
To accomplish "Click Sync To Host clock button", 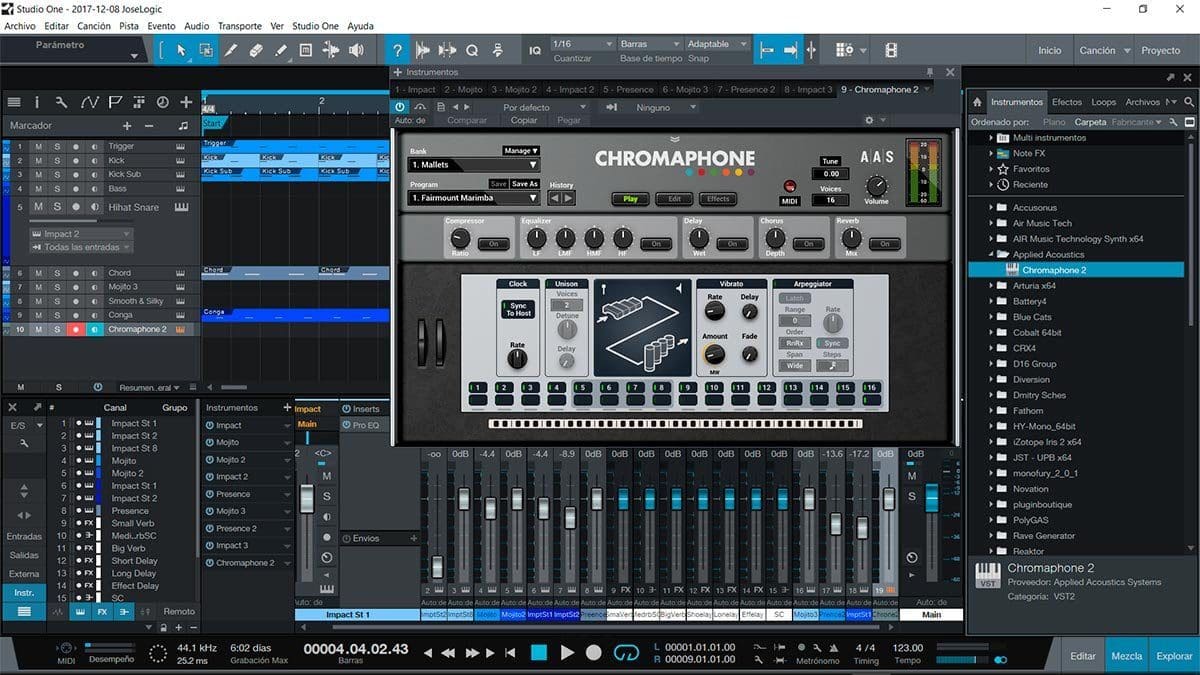I will coord(518,309).
